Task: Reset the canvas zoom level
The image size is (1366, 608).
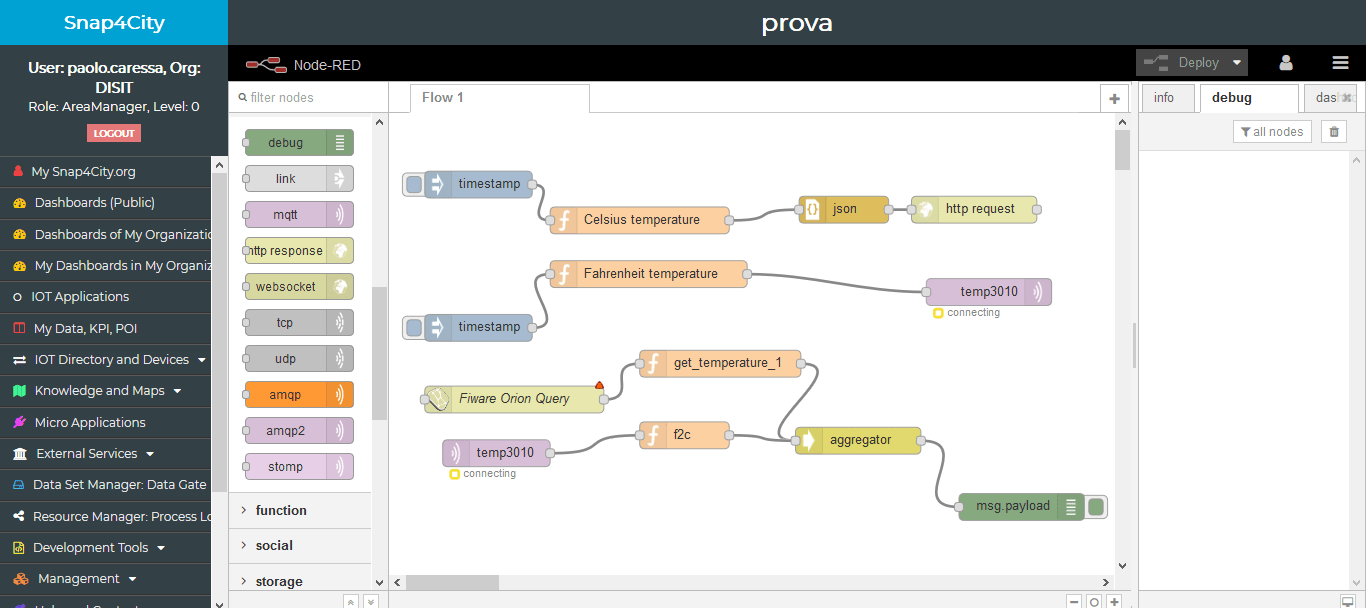Action: pos(1094,602)
